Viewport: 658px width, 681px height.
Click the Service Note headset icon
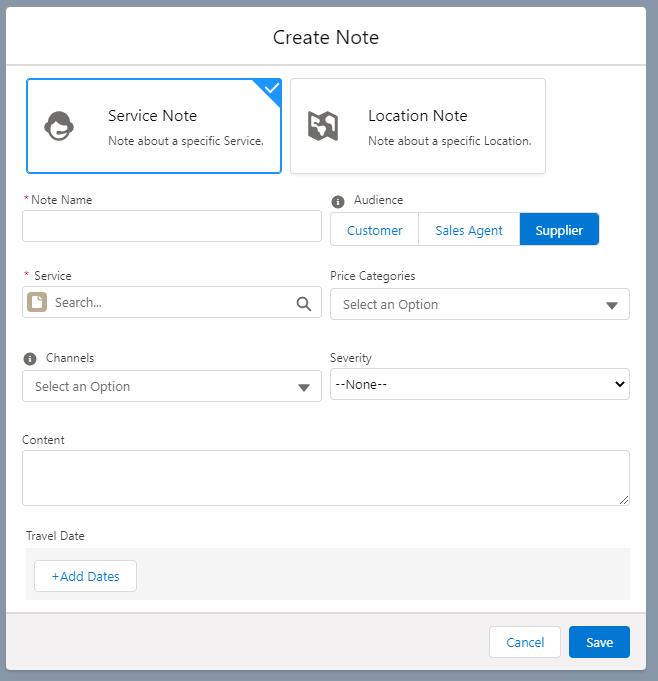pos(59,126)
